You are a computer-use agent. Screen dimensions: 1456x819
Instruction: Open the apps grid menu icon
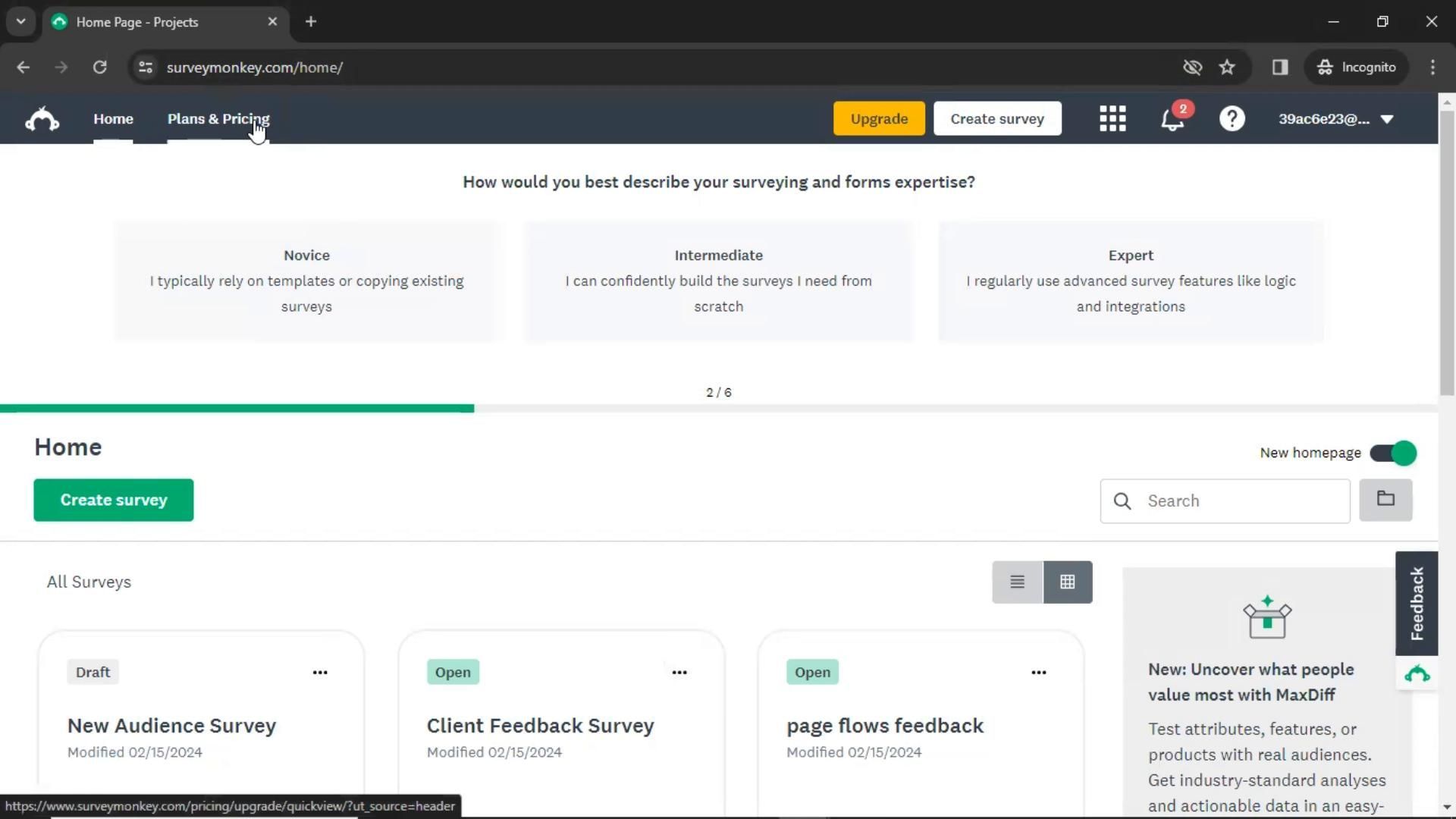point(1112,119)
